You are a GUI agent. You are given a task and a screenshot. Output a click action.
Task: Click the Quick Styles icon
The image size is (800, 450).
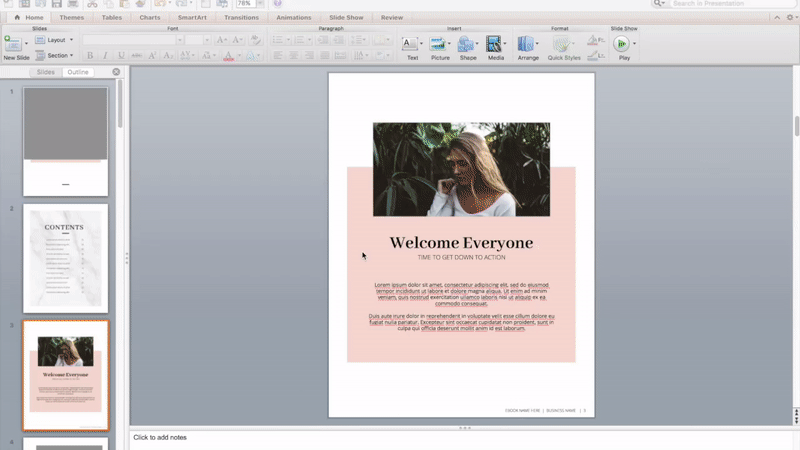point(563,44)
